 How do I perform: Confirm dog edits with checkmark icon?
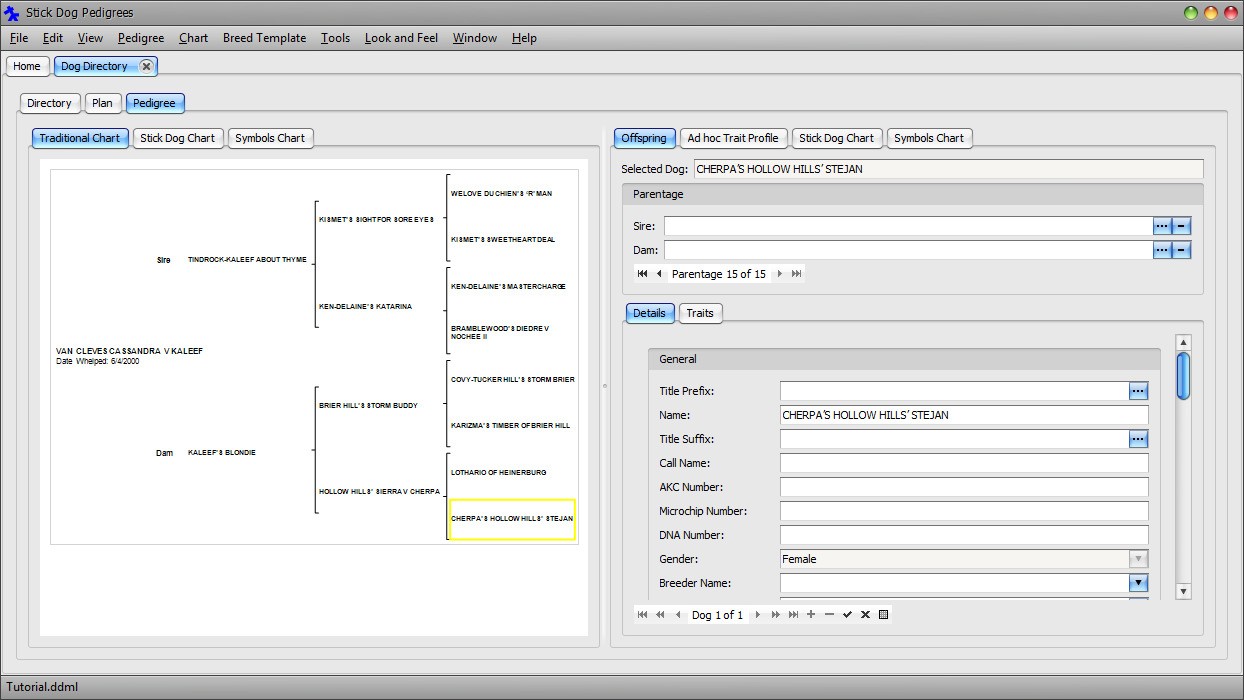point(847,615)
